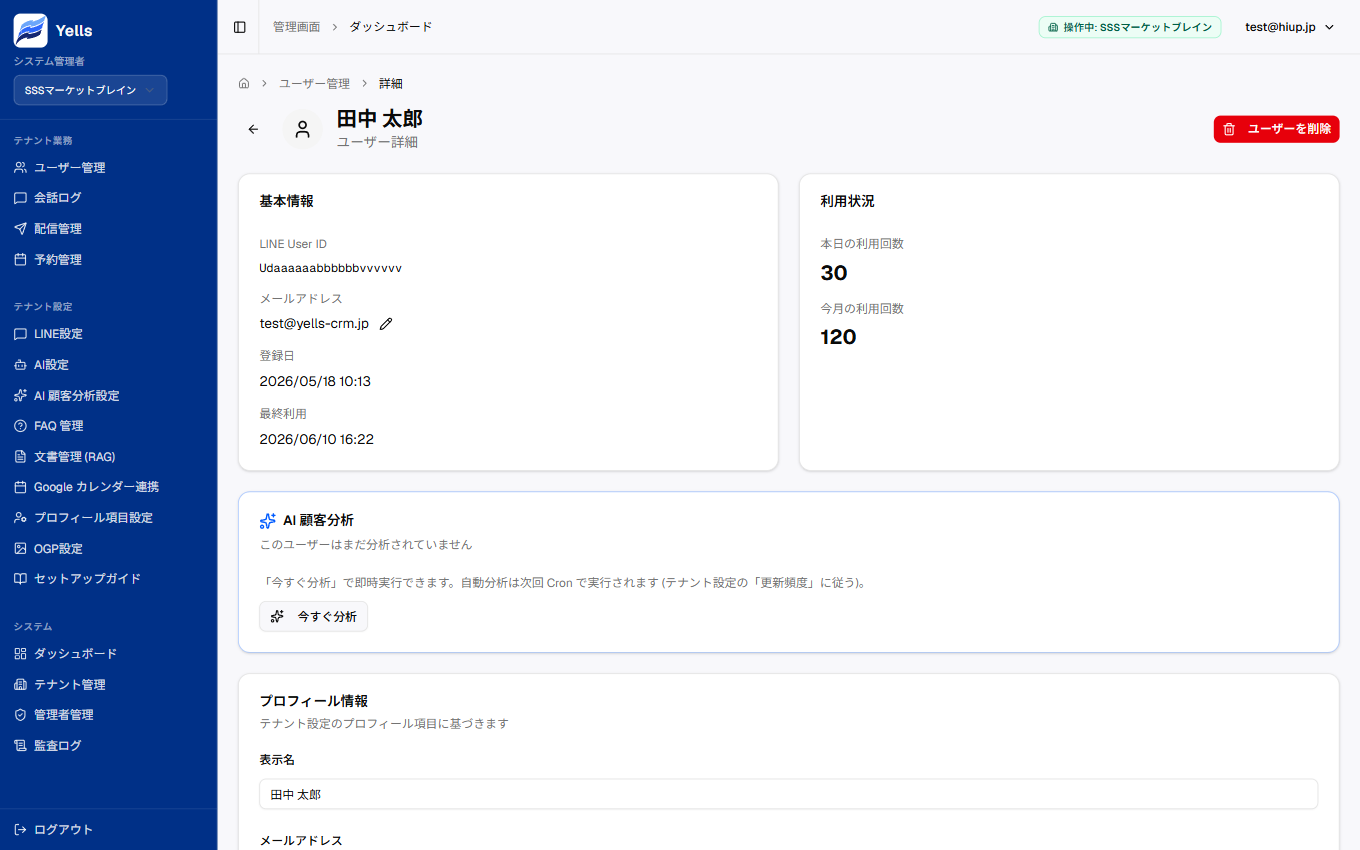Toggle the sidebar panel icon
Screen dimensions: 1360x850
point(240,27)
